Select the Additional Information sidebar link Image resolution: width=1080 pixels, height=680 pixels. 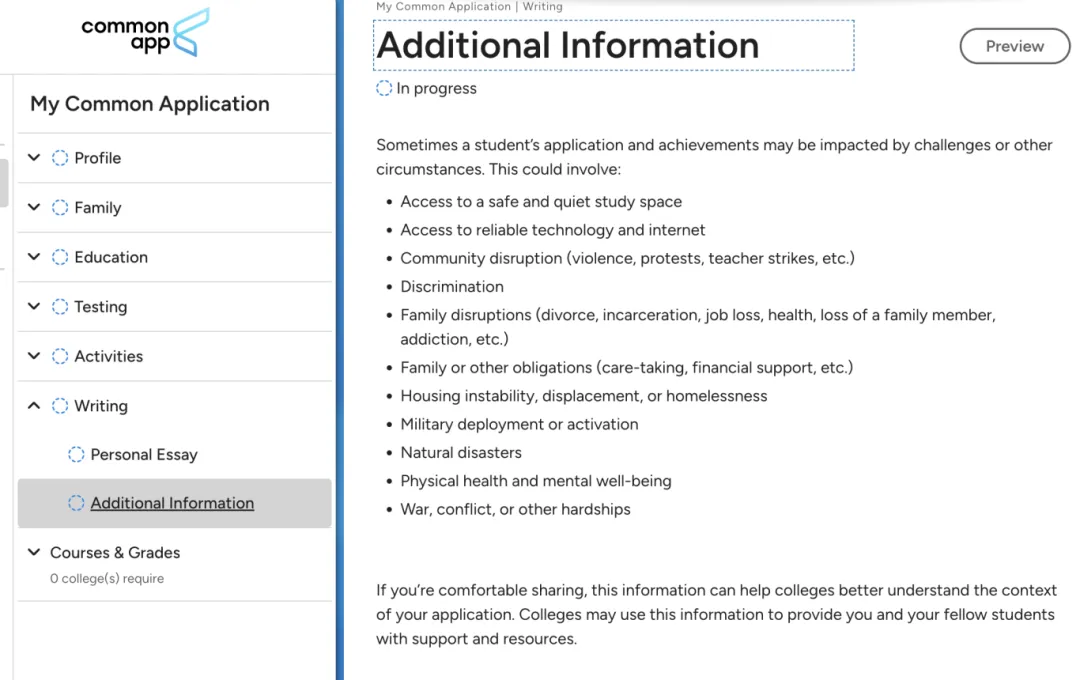[172, 503]
